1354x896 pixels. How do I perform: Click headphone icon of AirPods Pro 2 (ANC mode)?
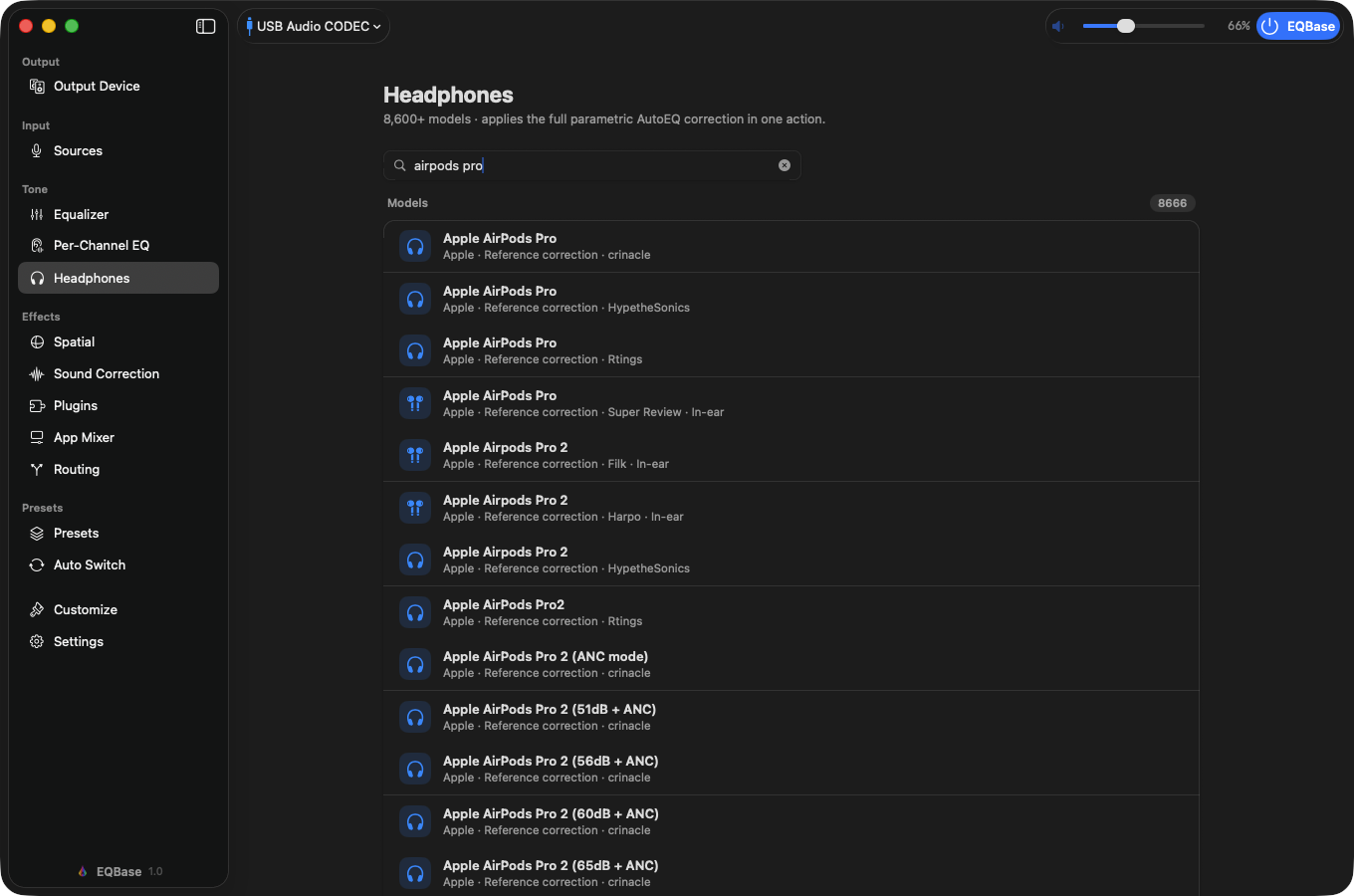tap(415, 665)
